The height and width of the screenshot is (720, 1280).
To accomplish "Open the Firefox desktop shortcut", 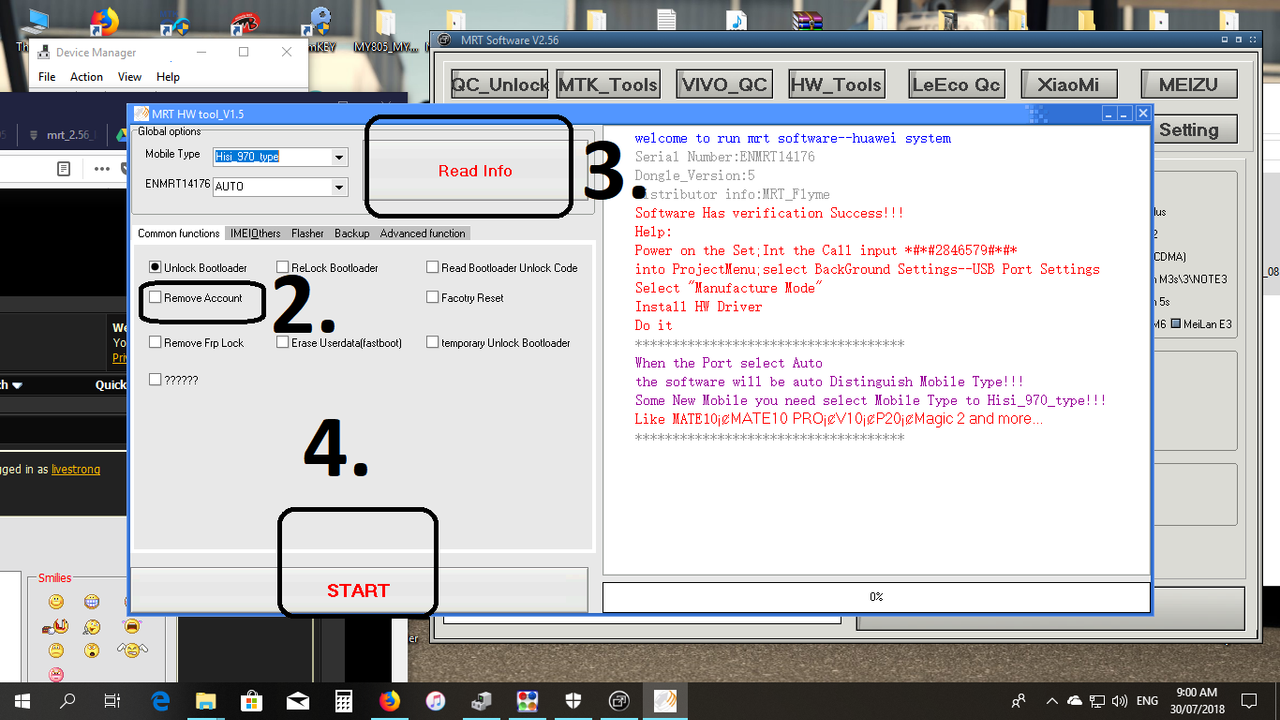I will [103, 22].
